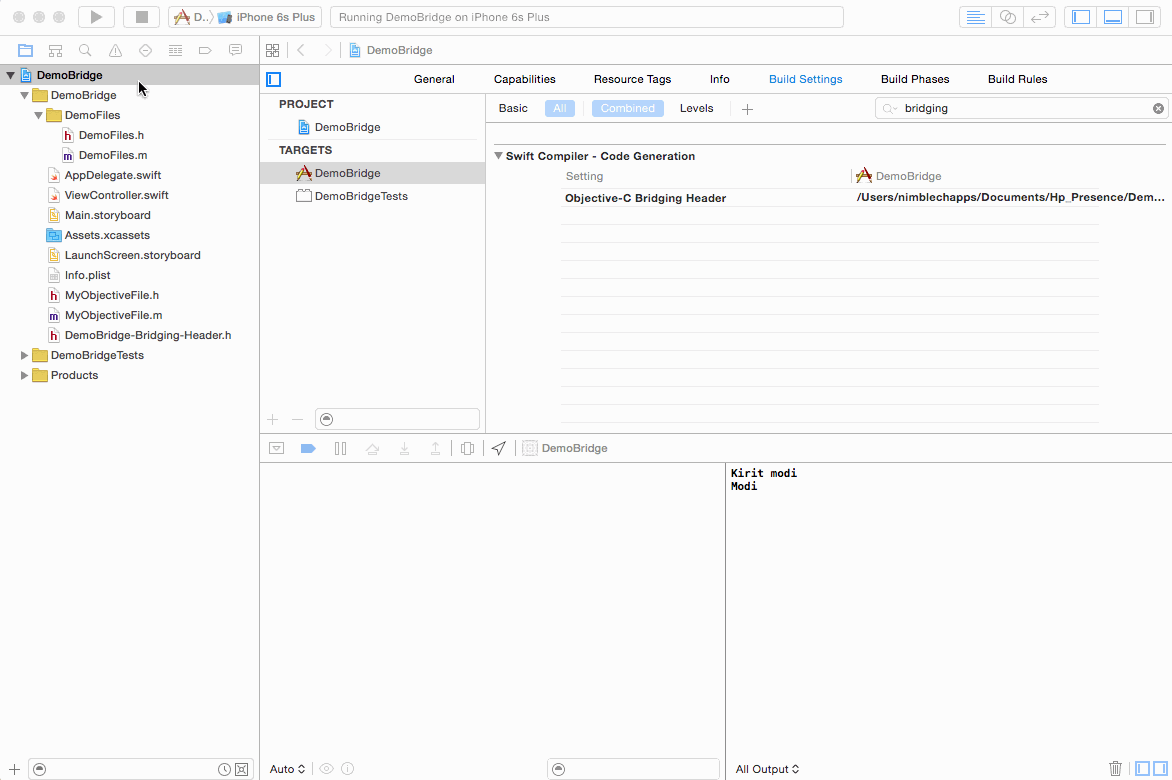The width and height of the screenshot is (1172, 780).
Task: Expand the Products folder
Action: 24,375
